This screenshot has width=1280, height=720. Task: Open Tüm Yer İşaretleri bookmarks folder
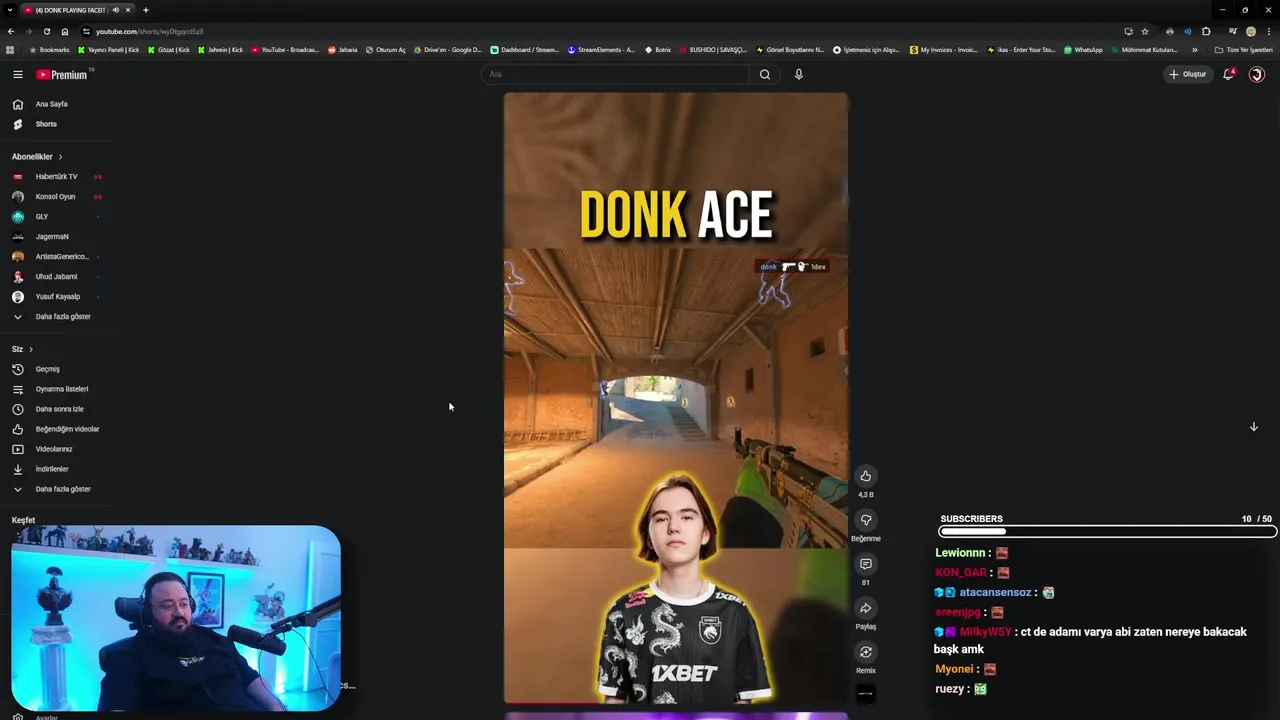(1244, 49)
